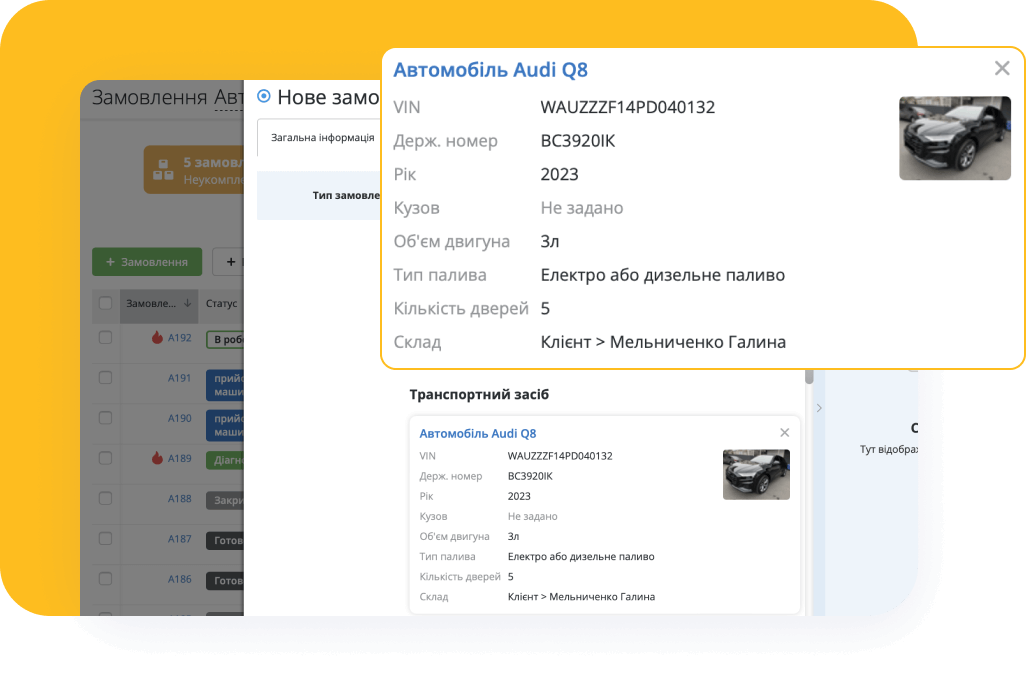
Task: Tick the checkbox for order A190
Action: click(x=105, y=418)
